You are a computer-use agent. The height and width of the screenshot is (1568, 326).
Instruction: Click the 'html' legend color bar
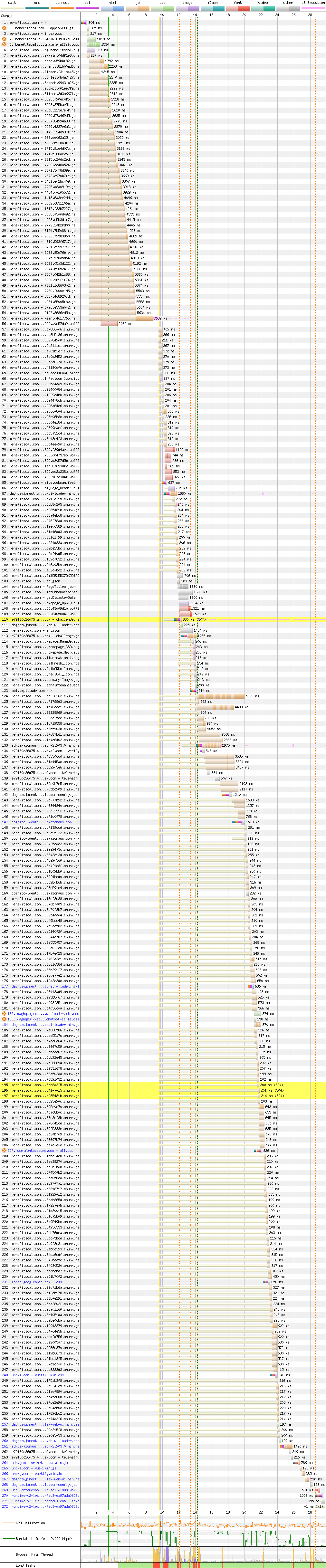coord(112,8)
